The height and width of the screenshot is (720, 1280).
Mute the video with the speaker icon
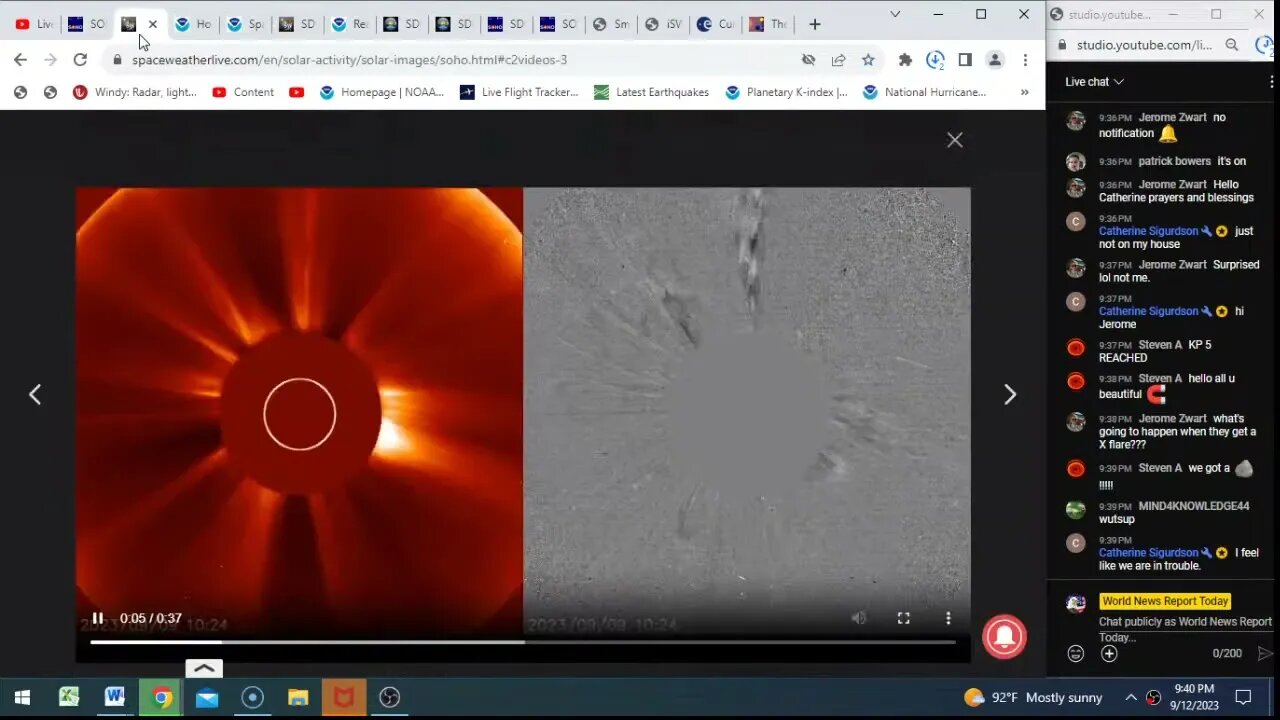pos(858,618)
